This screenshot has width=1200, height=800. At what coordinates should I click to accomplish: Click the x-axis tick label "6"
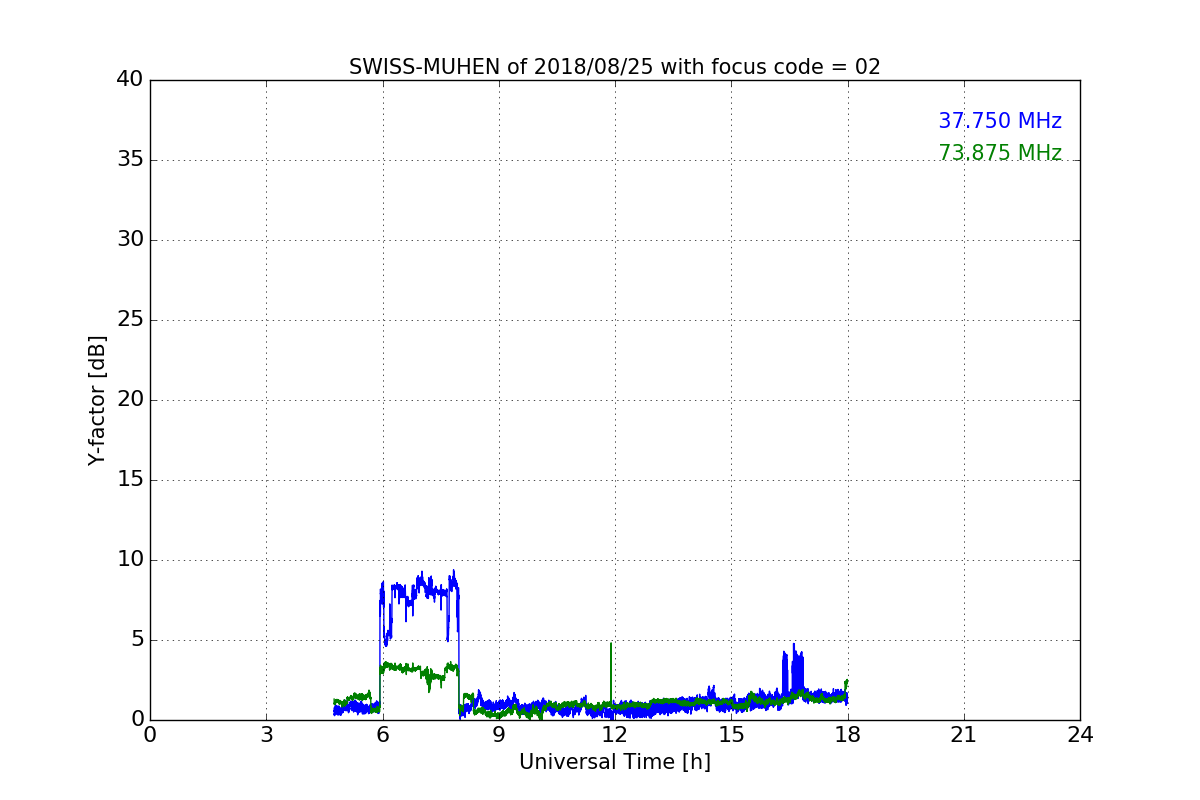coord(382,734)
